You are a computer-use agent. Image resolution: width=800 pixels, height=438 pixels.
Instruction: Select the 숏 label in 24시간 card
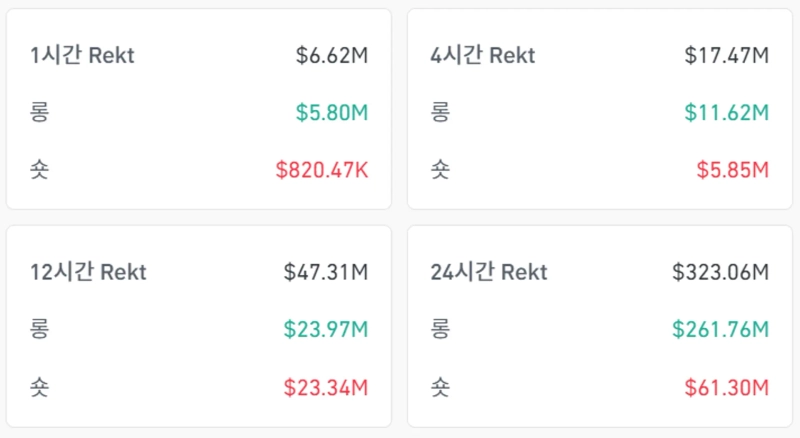pos(440,386)
